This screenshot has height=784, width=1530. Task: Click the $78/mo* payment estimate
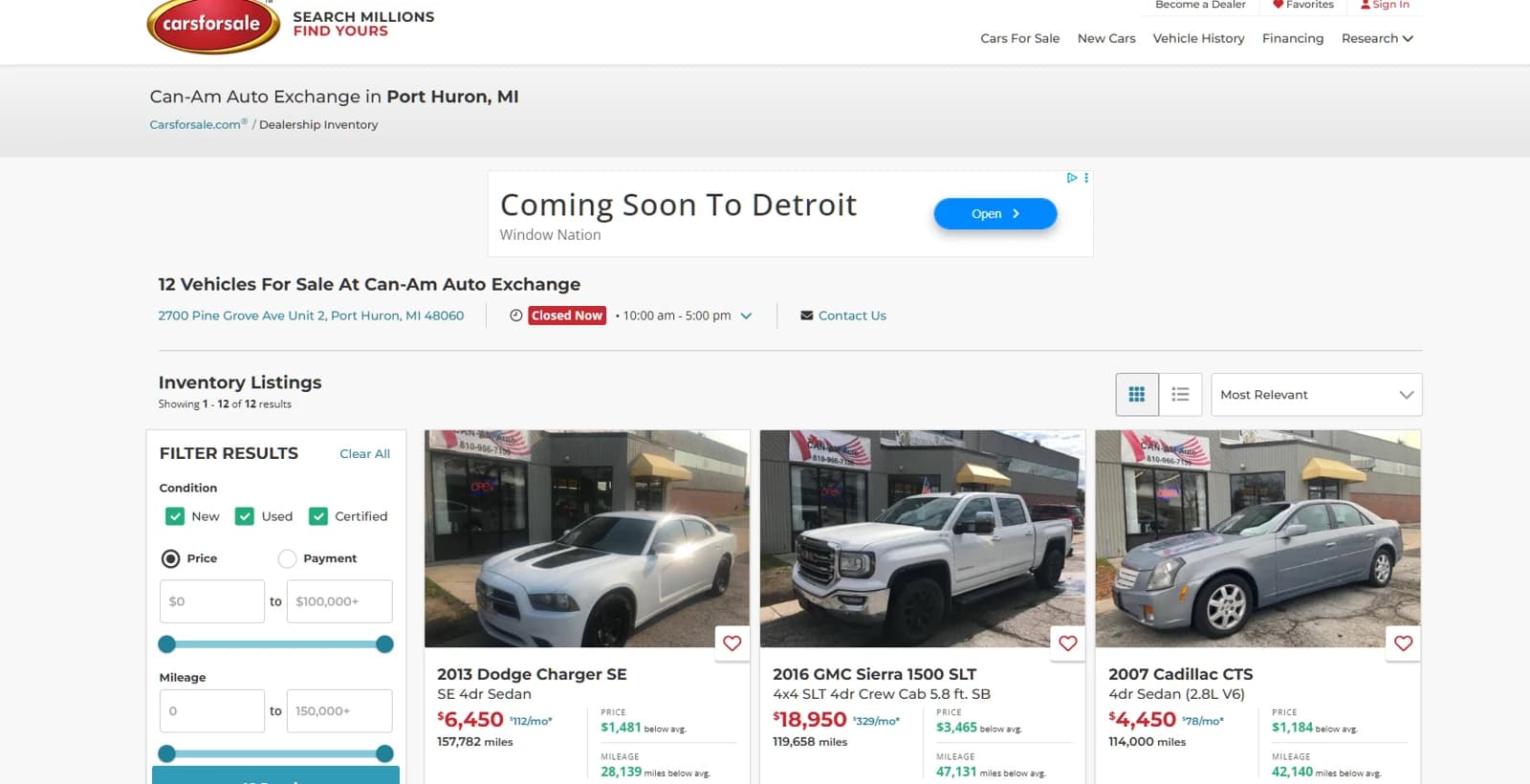click(x=1203, y=721)
